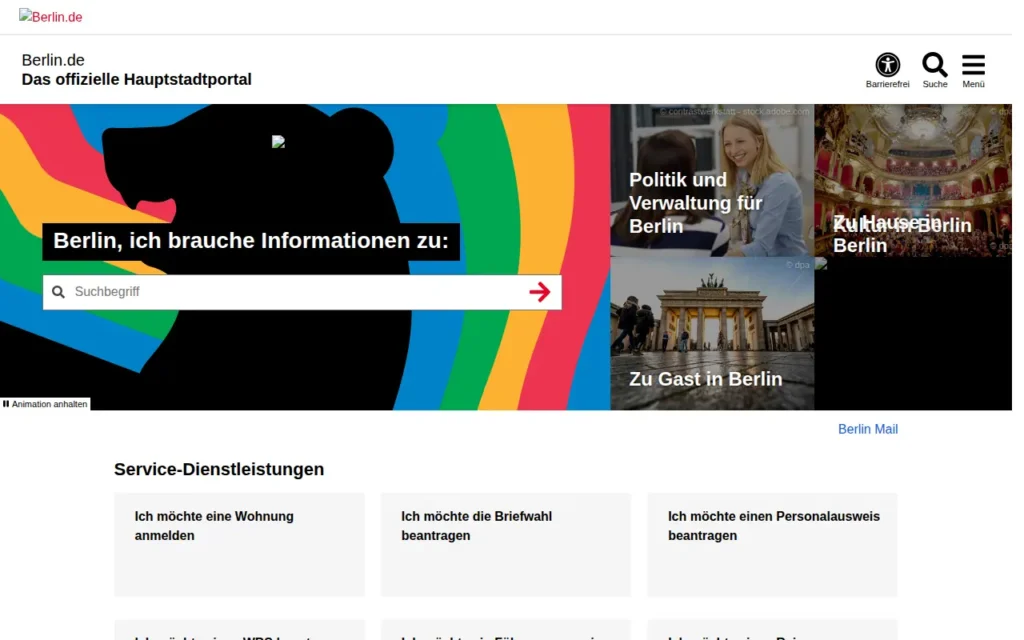Viewport: 1024px width, 640px height.
Task: Submit search with the red arrow button
Action: [539, 292]
